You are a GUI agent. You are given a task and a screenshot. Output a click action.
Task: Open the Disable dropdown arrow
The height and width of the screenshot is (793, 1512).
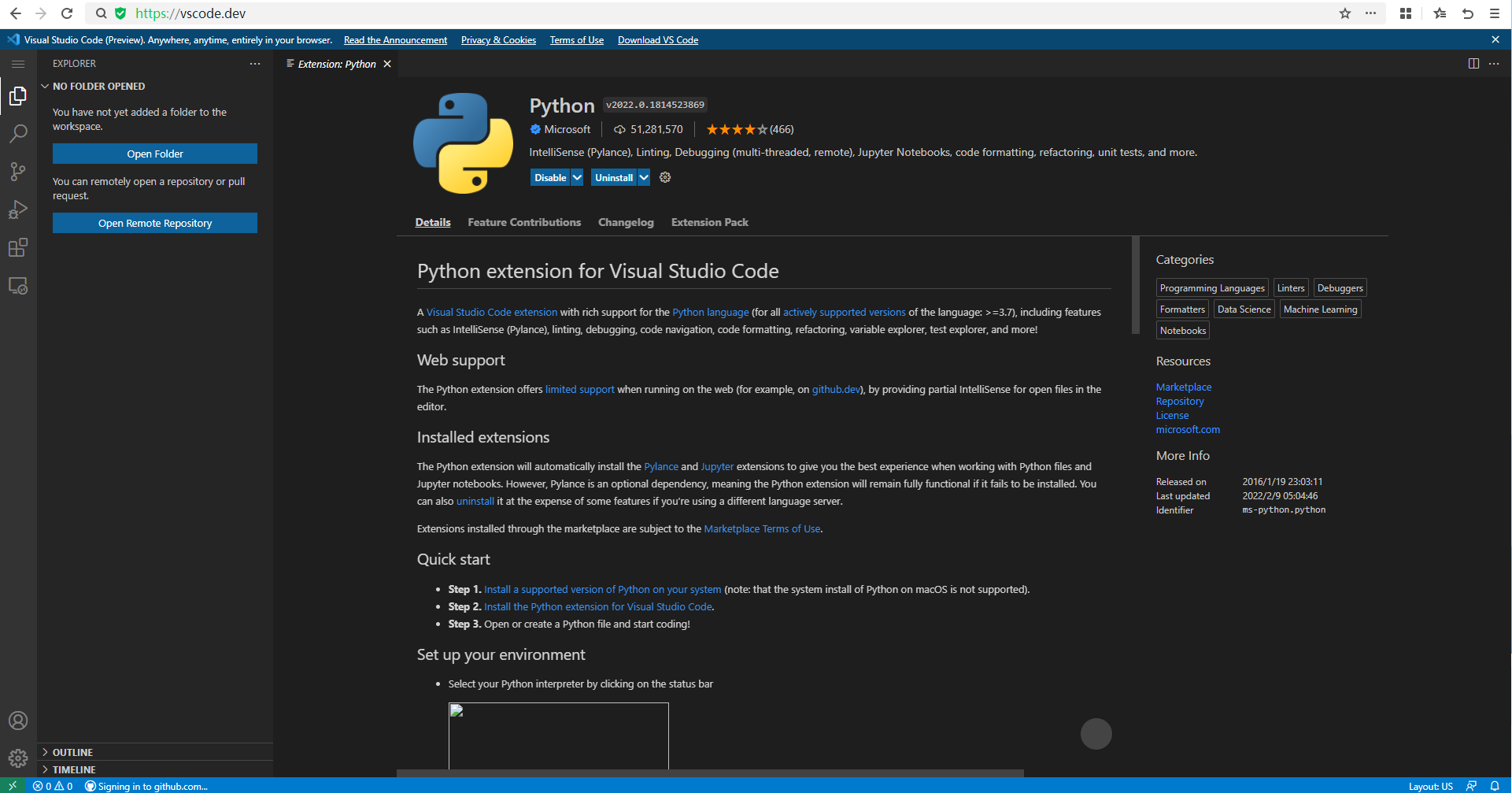[577, 177]
